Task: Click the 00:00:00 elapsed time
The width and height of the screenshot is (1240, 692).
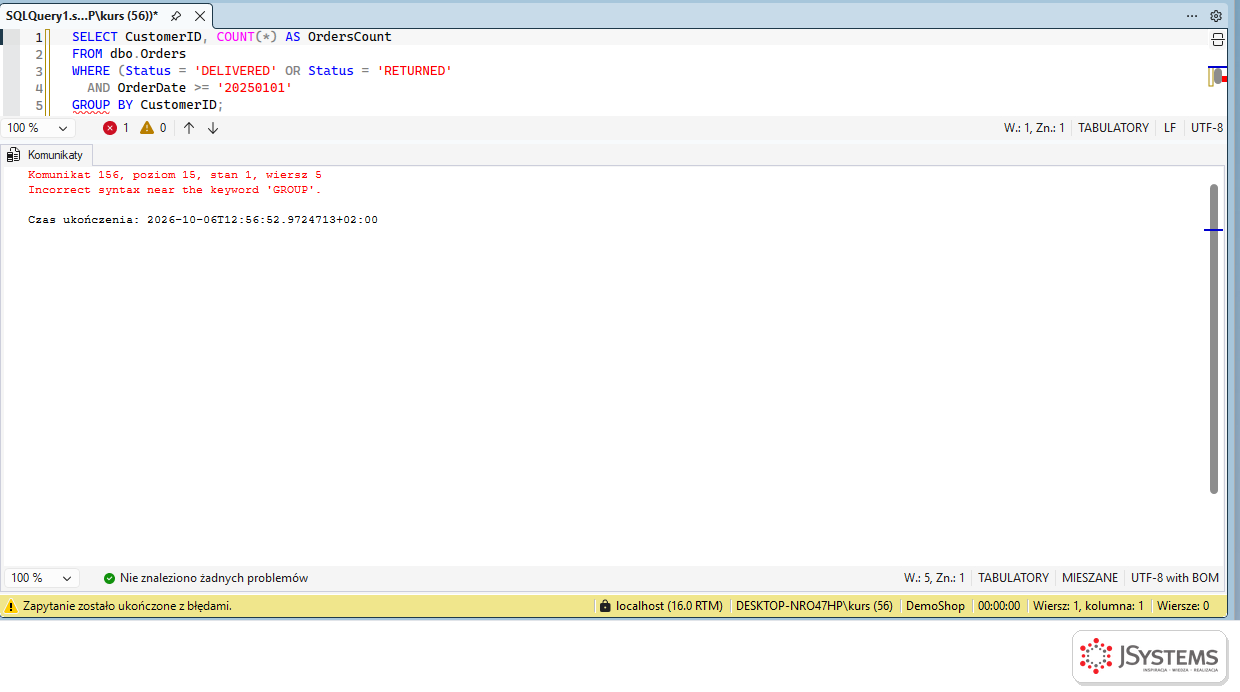Action: tap(998, 606)
